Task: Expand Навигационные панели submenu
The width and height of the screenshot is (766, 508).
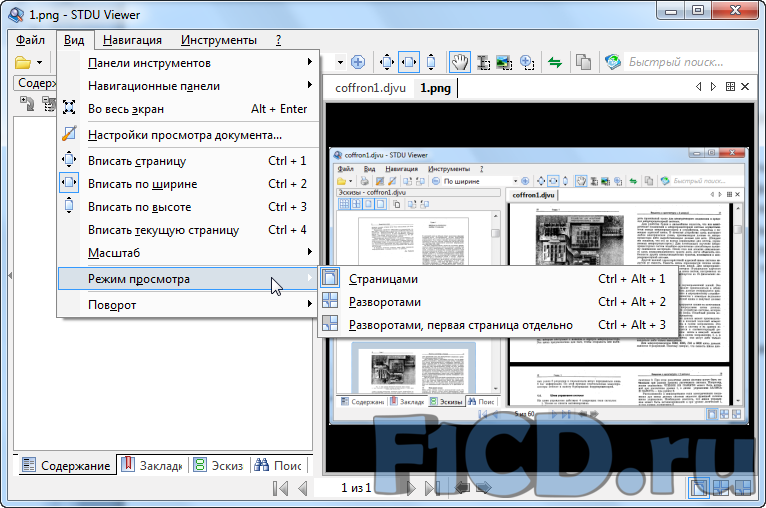Action: coord(188,86)
